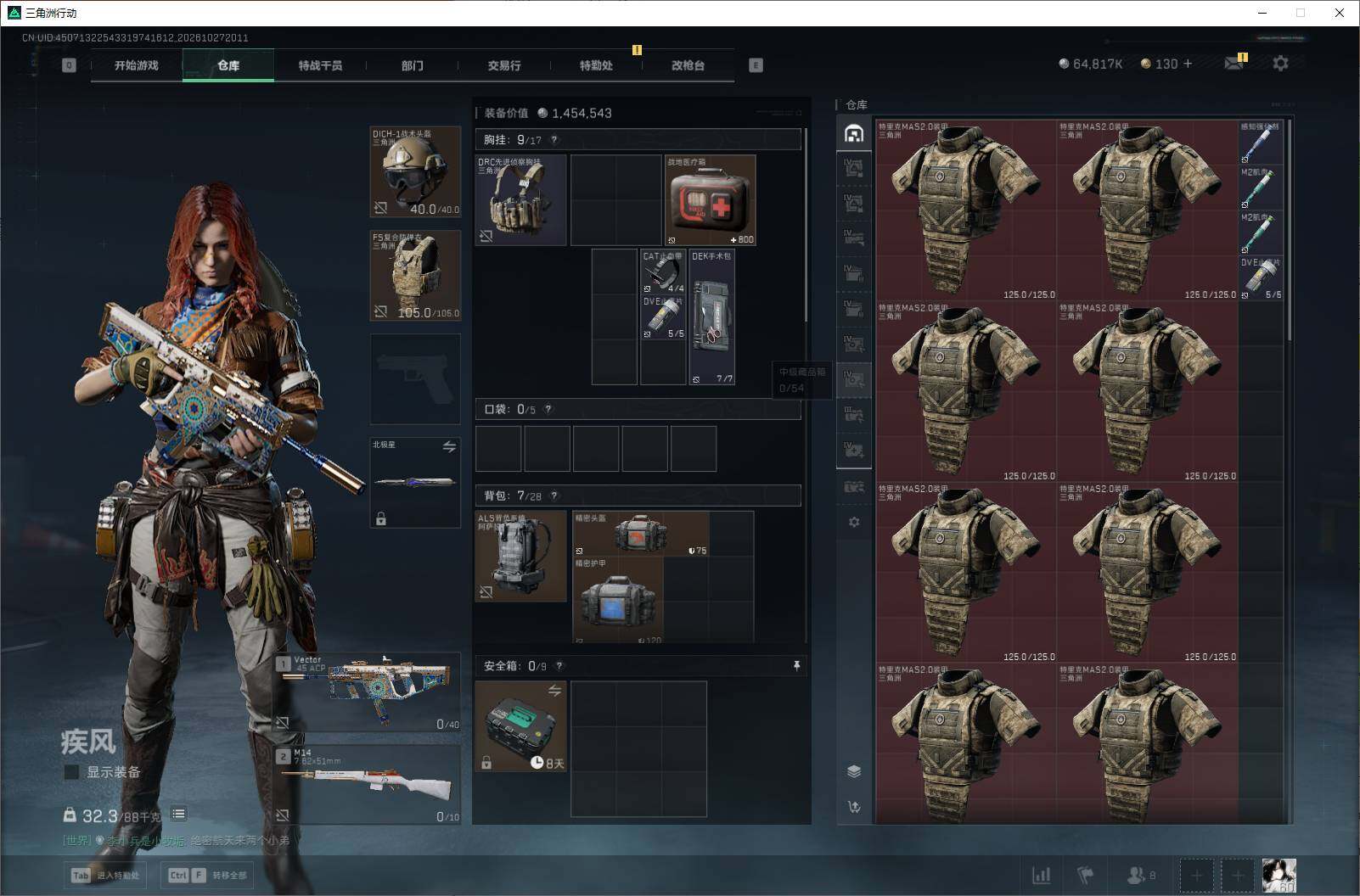Image resolution: width=1360 pixels, height=896 pixels.
Task: Click the quick sell cart icon
Action: (x=854, y=806)
